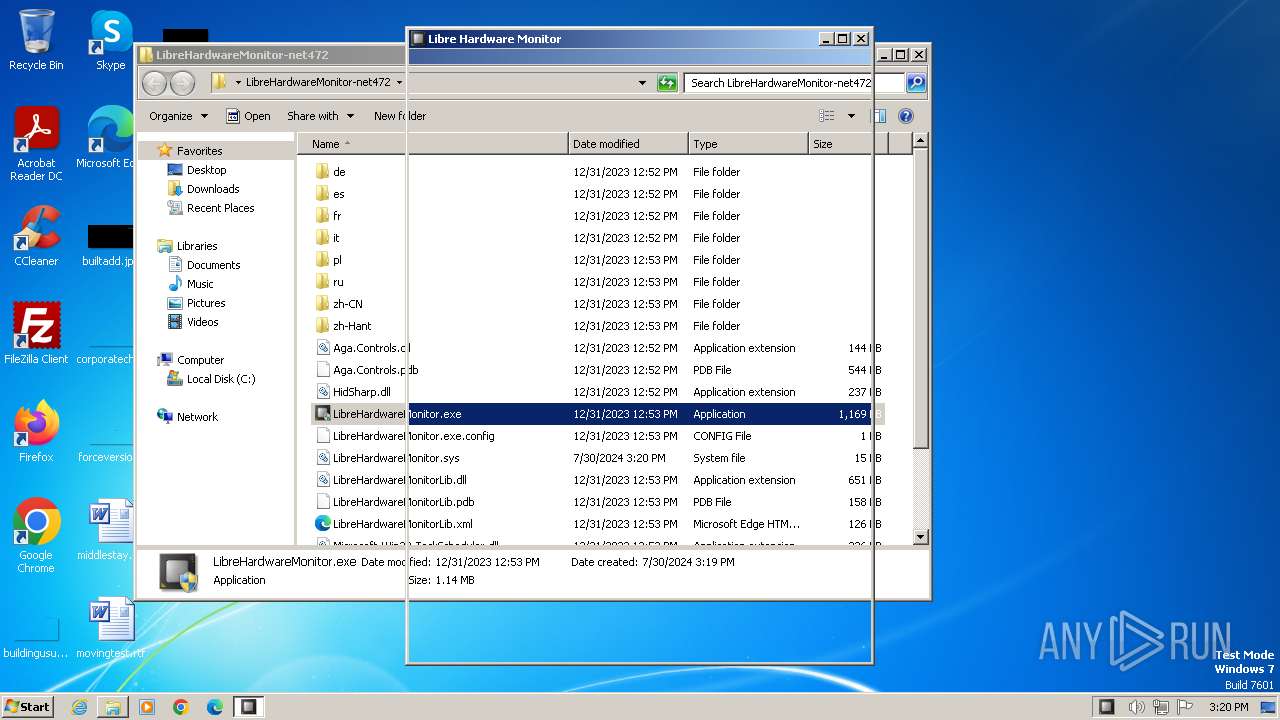1280x720 pixels.
Task: Select Recent Places under Favorites
Action: point(210,208)
